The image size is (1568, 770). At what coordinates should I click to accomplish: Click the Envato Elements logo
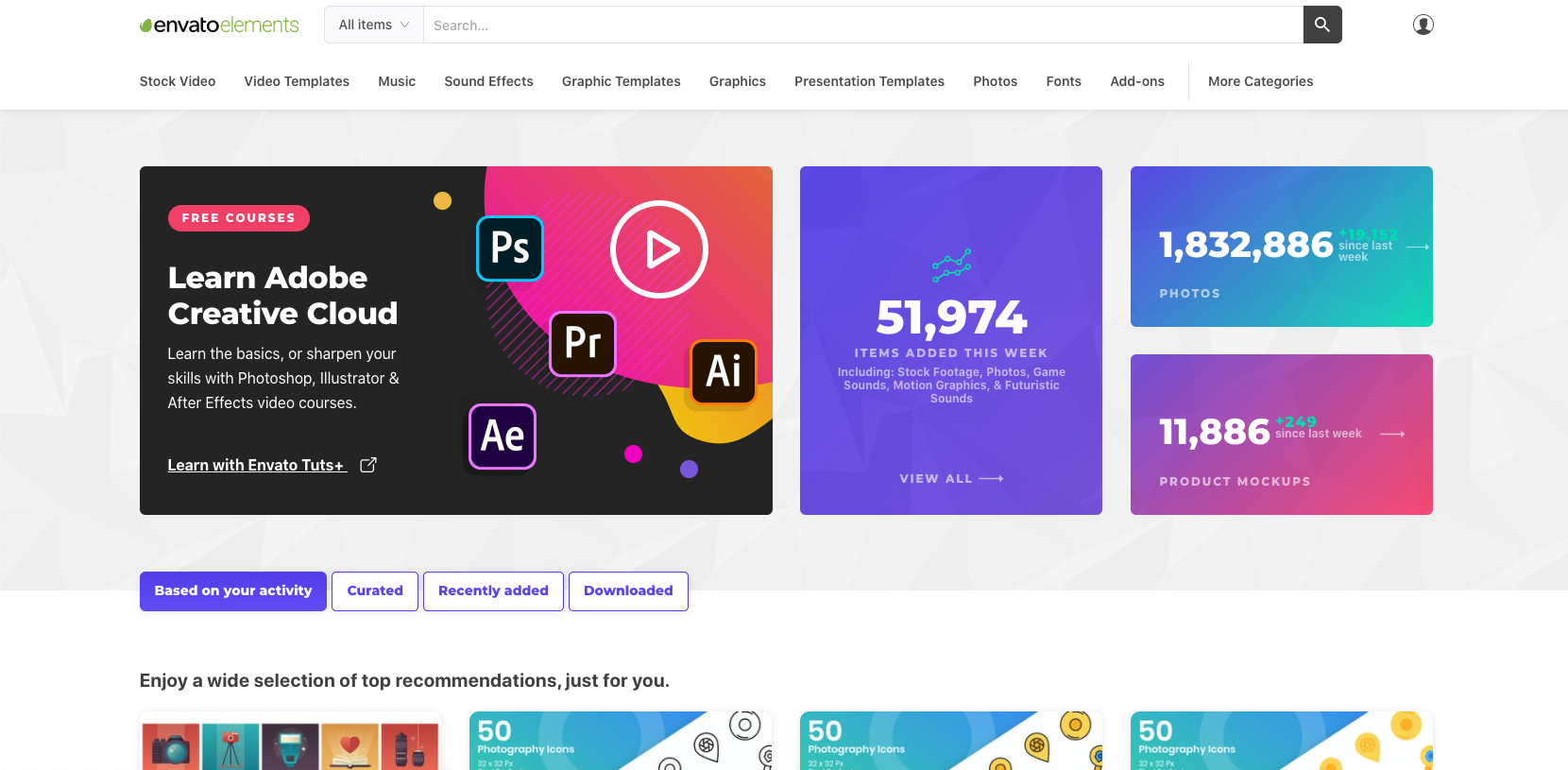pos(219,26)
